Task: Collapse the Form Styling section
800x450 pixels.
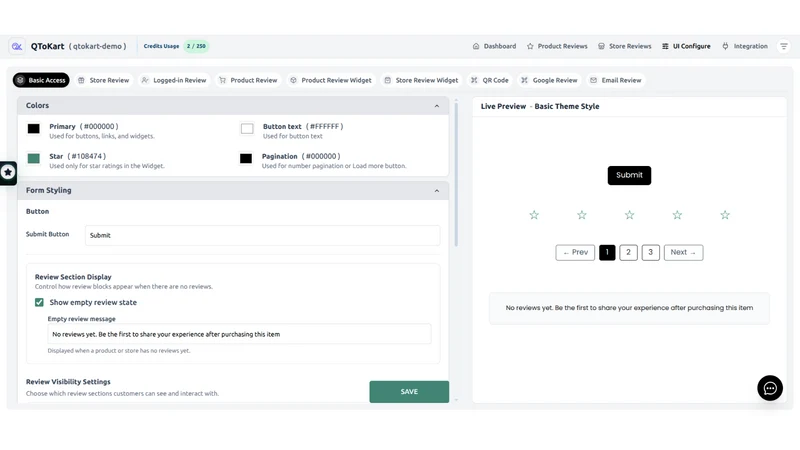Action: (437, 191)
